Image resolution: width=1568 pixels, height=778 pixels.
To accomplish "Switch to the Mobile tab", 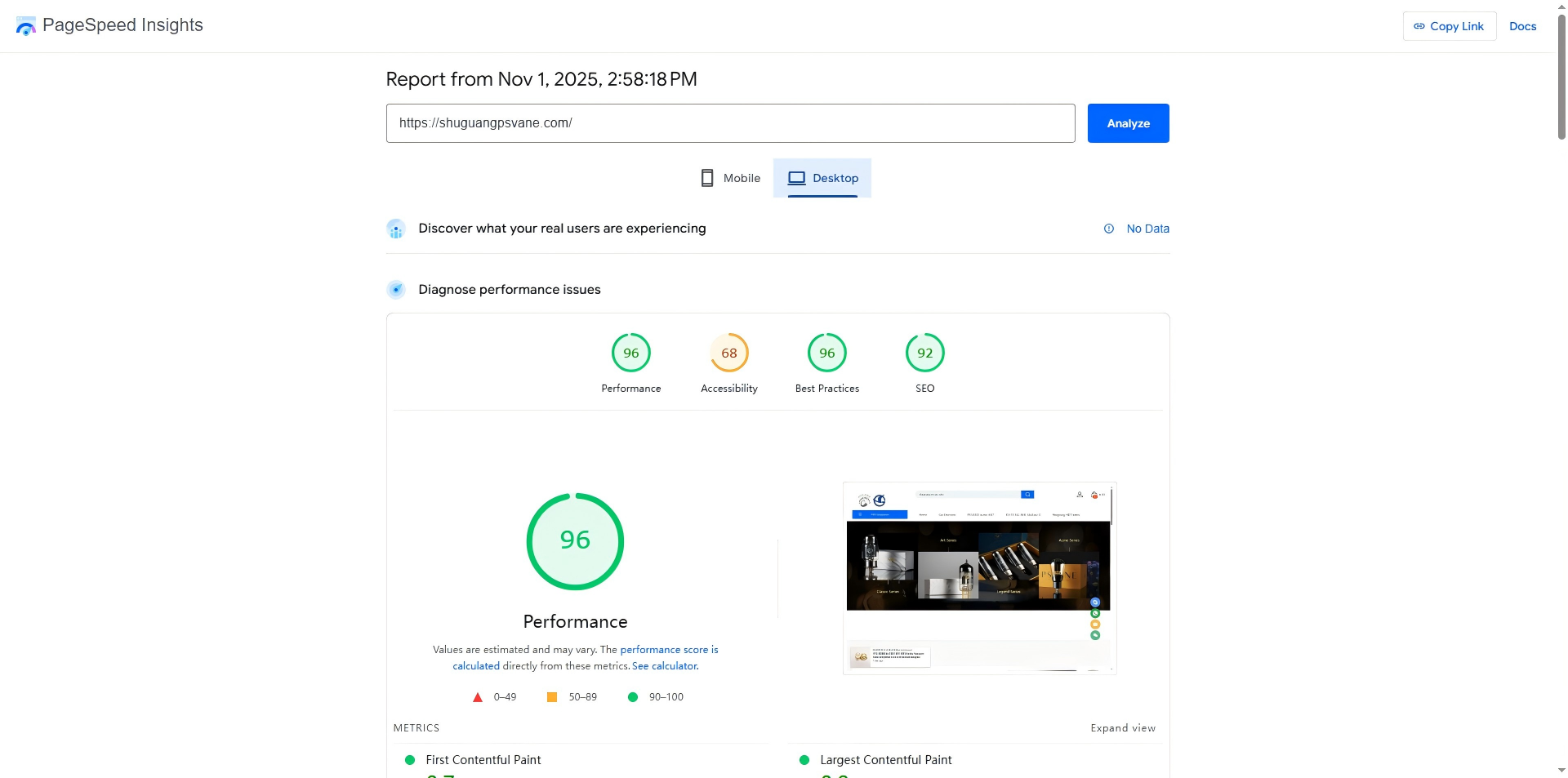I will coord(731,178).
